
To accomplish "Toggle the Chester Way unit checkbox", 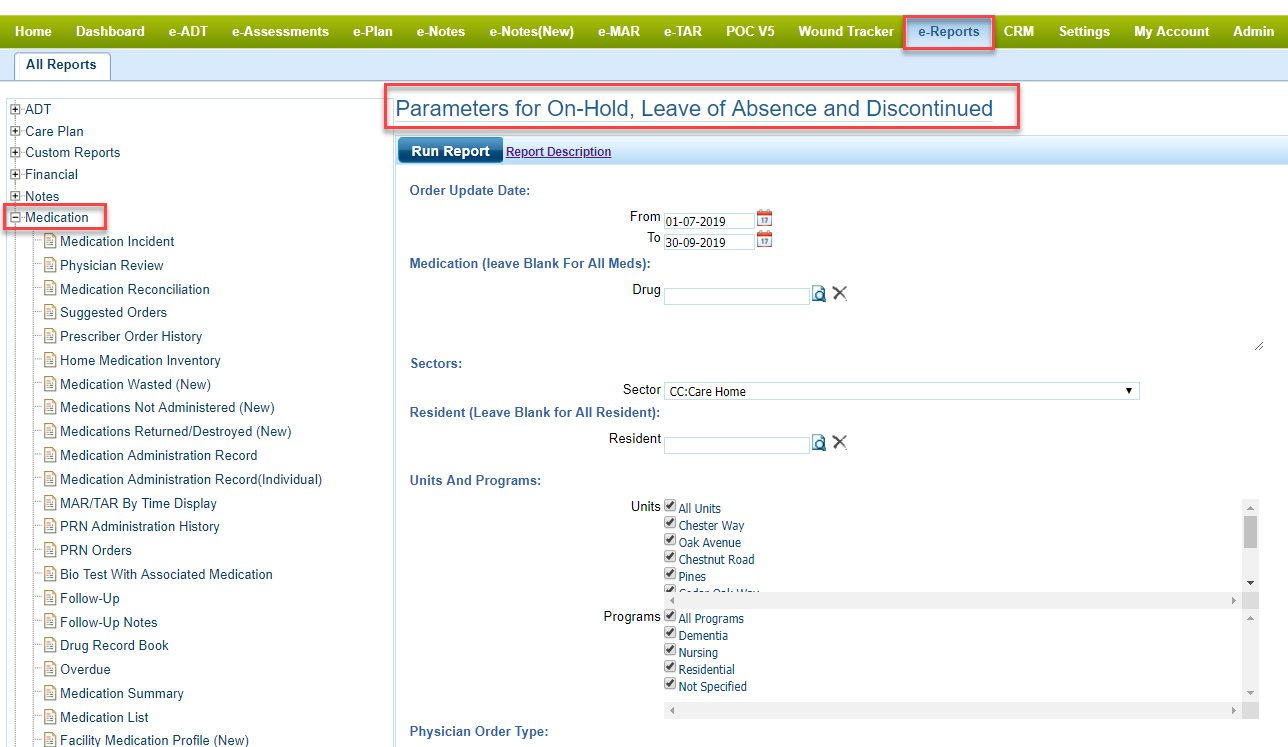I will (x=670, y=523).
